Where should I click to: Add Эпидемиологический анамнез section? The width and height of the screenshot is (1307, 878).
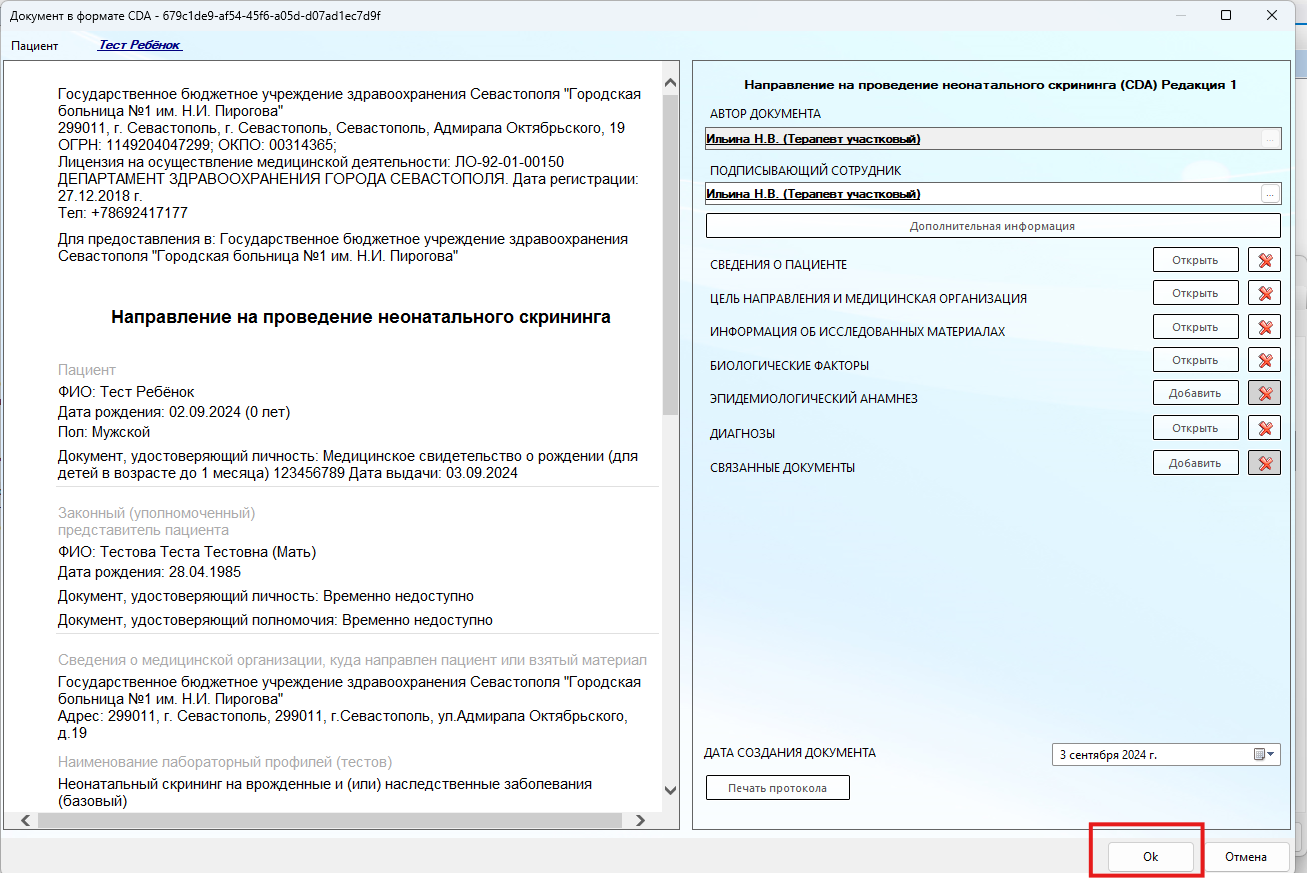(1195, 393)
